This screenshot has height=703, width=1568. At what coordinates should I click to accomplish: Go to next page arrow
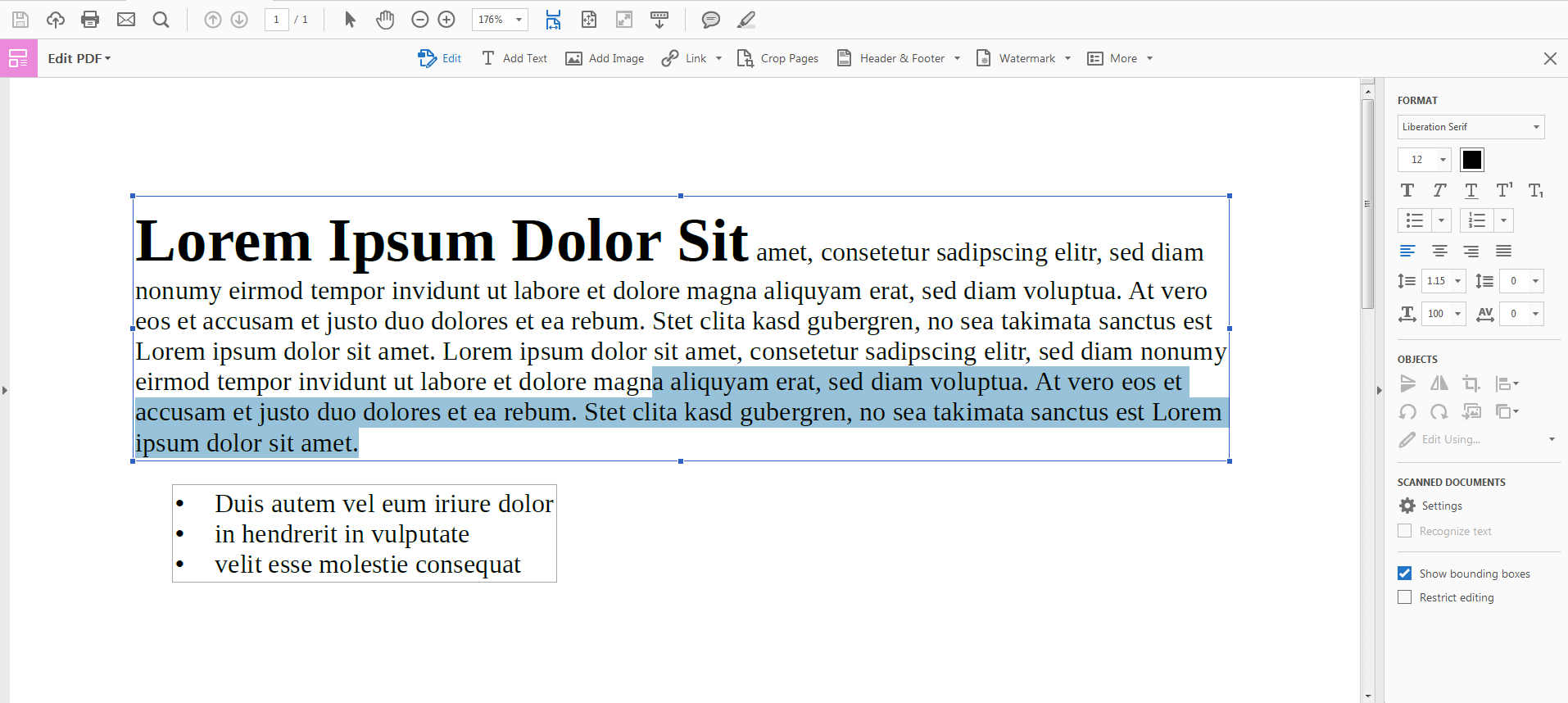[x=239, y=20]
